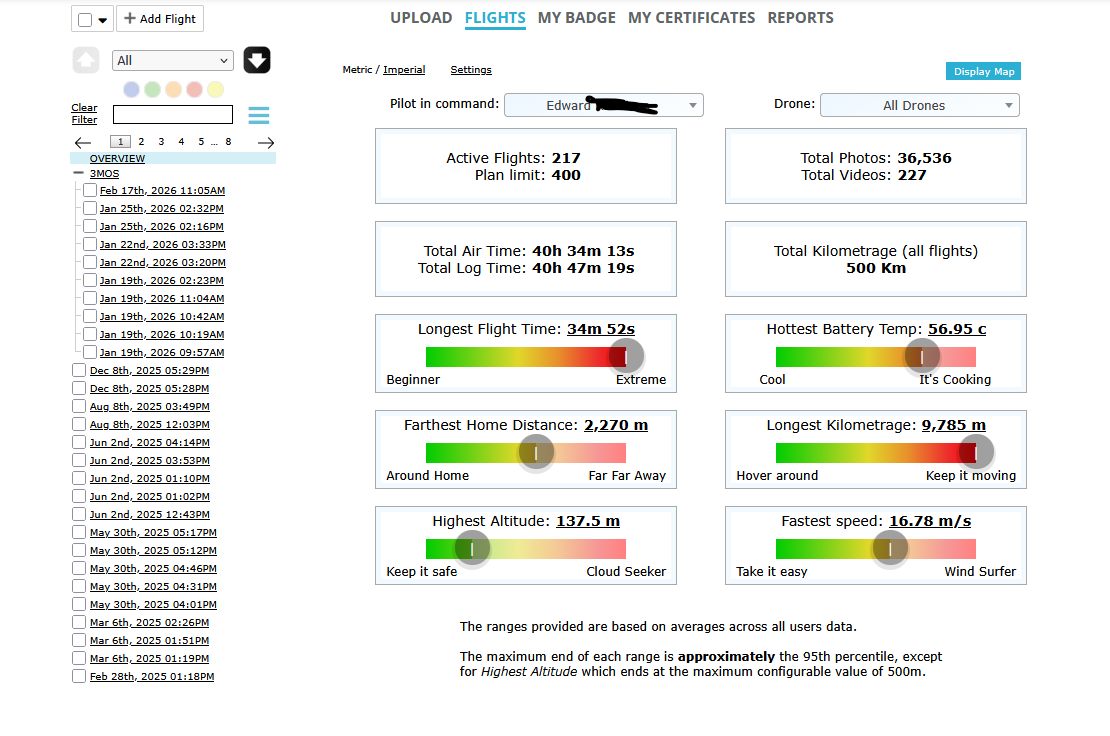Select the Feb 28th, 2025 01:18PM flight checkbox
1110x736 pixels.
[x=79, y=676]
